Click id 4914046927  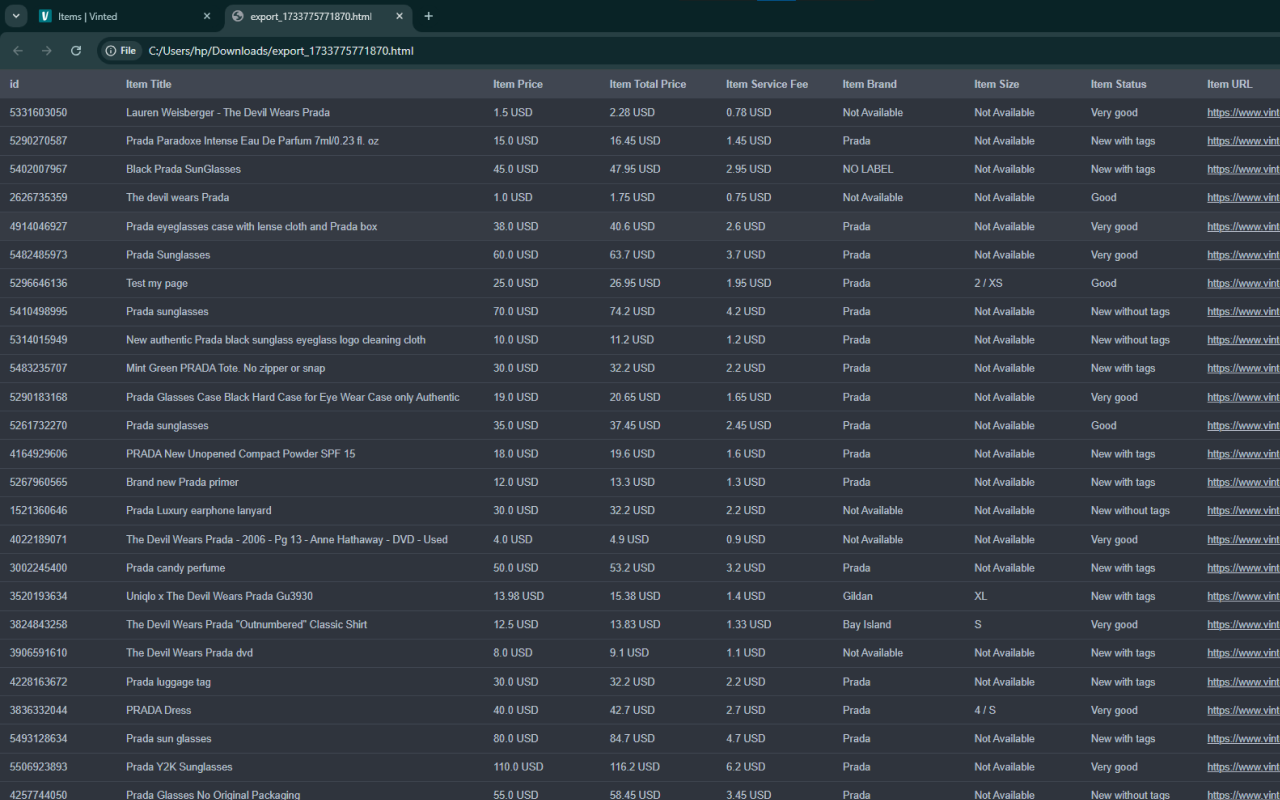(x=38, y=227)
